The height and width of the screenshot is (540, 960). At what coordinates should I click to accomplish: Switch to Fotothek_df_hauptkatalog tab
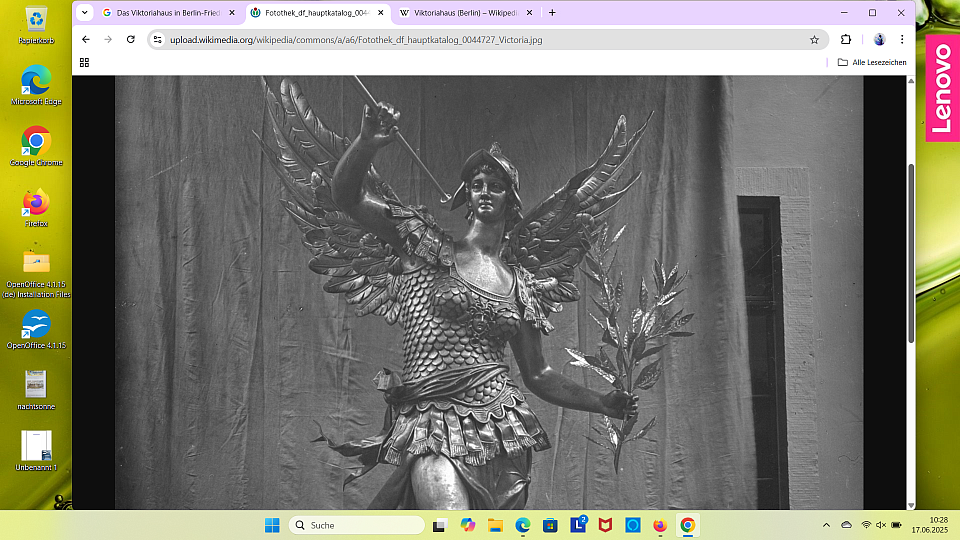(318, 13)
